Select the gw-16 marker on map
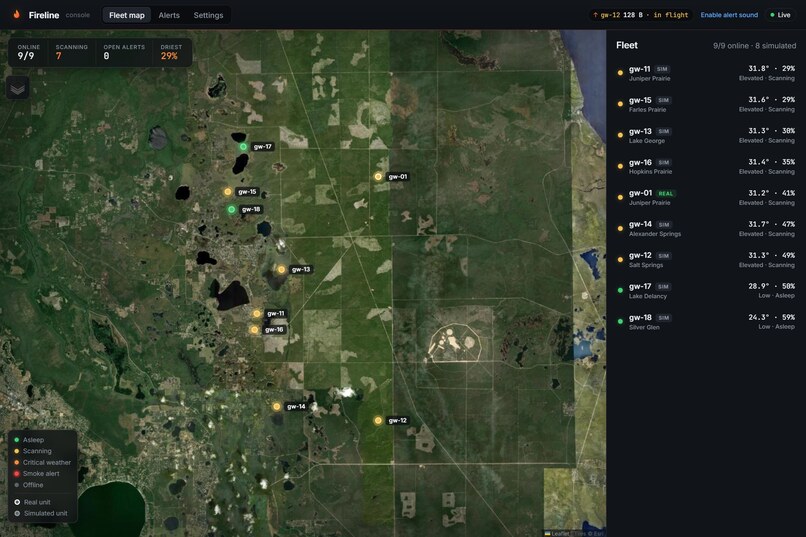This screenshot has width=806, height=537. click(x=254, y=329)
